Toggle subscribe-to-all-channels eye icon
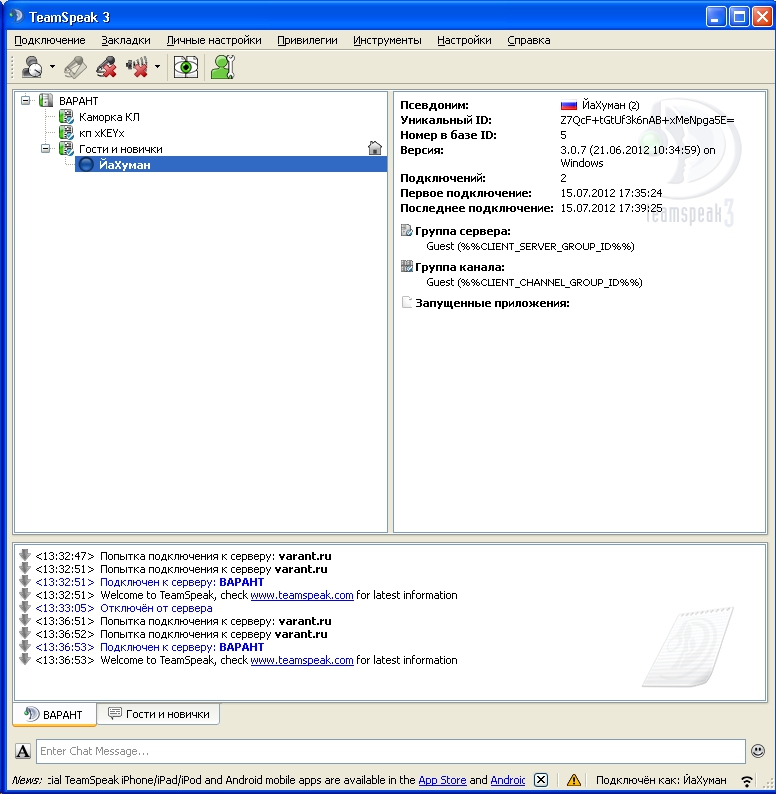776x794 pixels. pyautogui.click(x=186, y=67)
